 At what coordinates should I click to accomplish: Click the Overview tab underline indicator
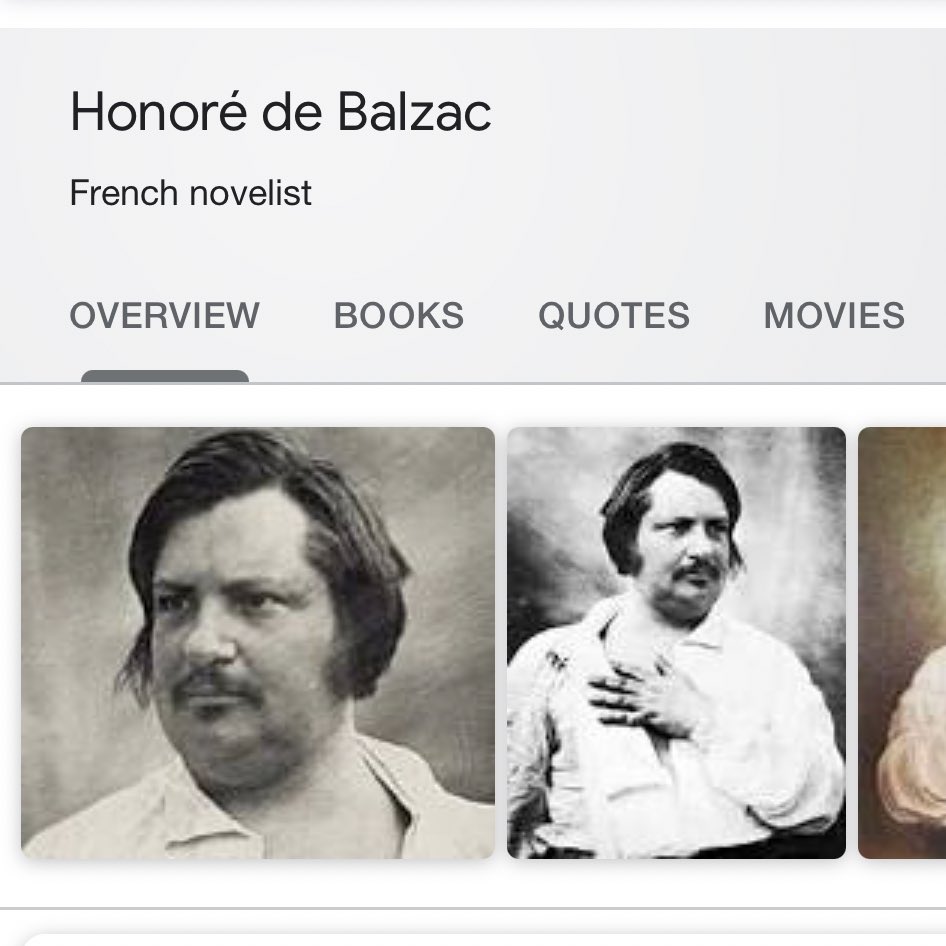tap(164, 376)
